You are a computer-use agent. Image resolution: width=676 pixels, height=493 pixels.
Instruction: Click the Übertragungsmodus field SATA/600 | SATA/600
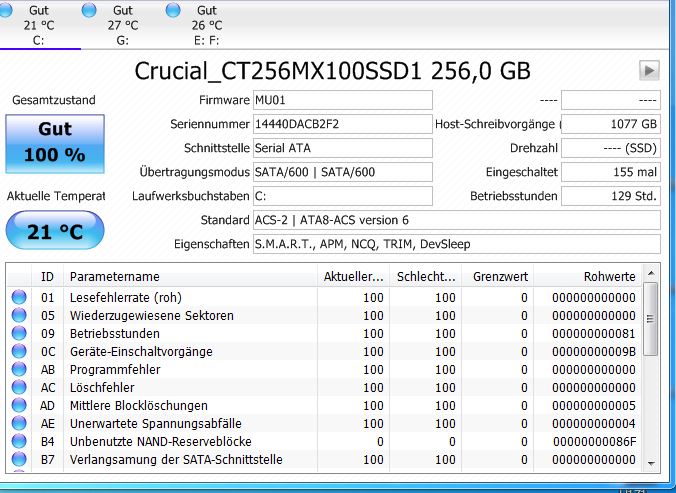point(342,172)
